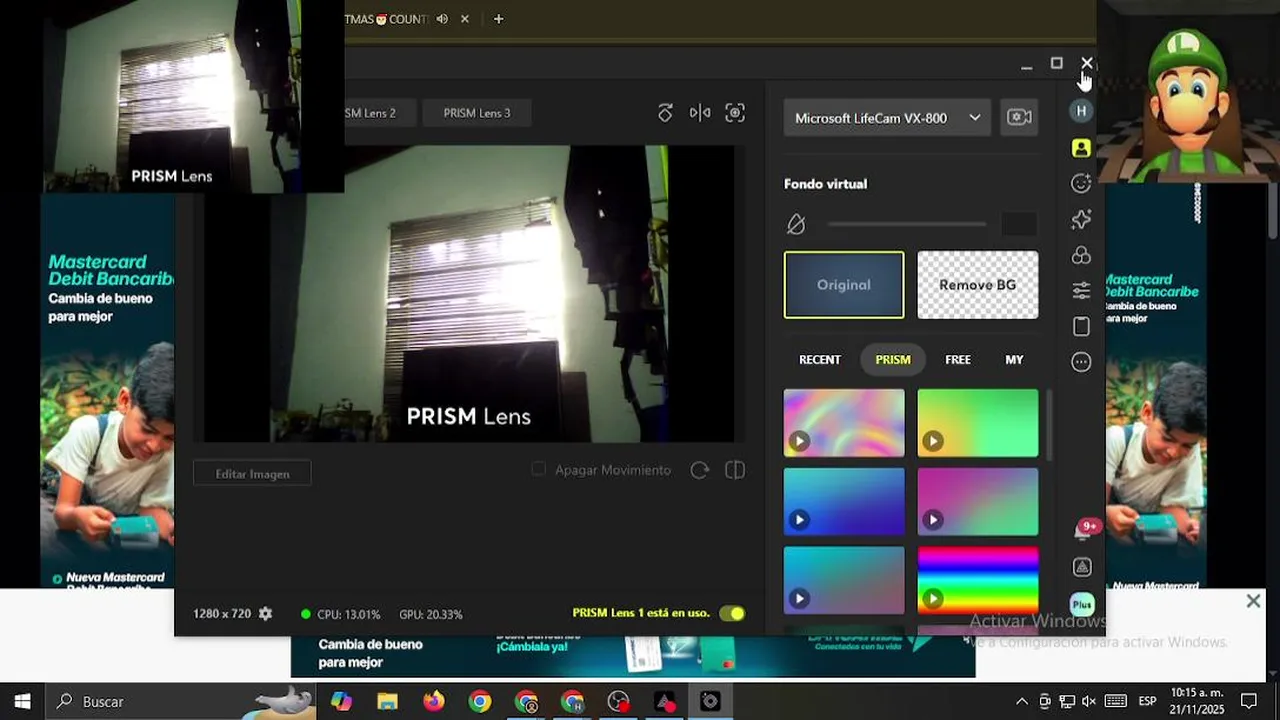Select the RECENT backgrounds tab
Screen dimensions: 1280x720
820,360
